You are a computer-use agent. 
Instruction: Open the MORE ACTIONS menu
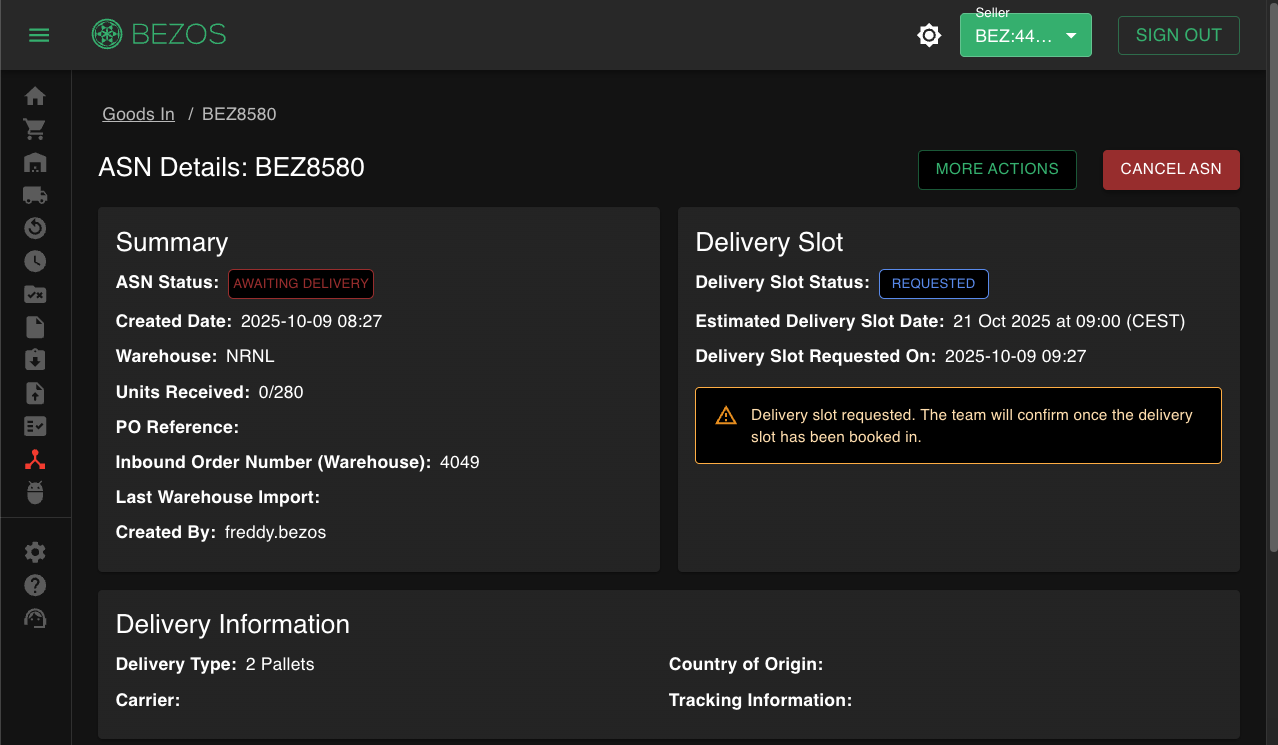click(x=997, y=169)
